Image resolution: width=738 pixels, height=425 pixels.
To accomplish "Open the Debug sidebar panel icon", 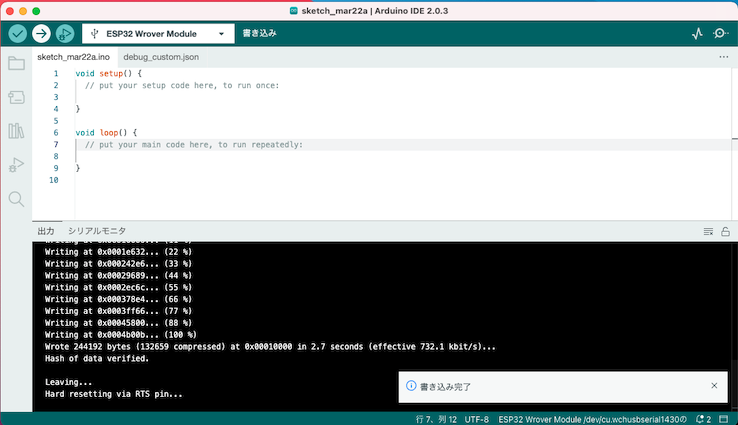I will 16,165.
